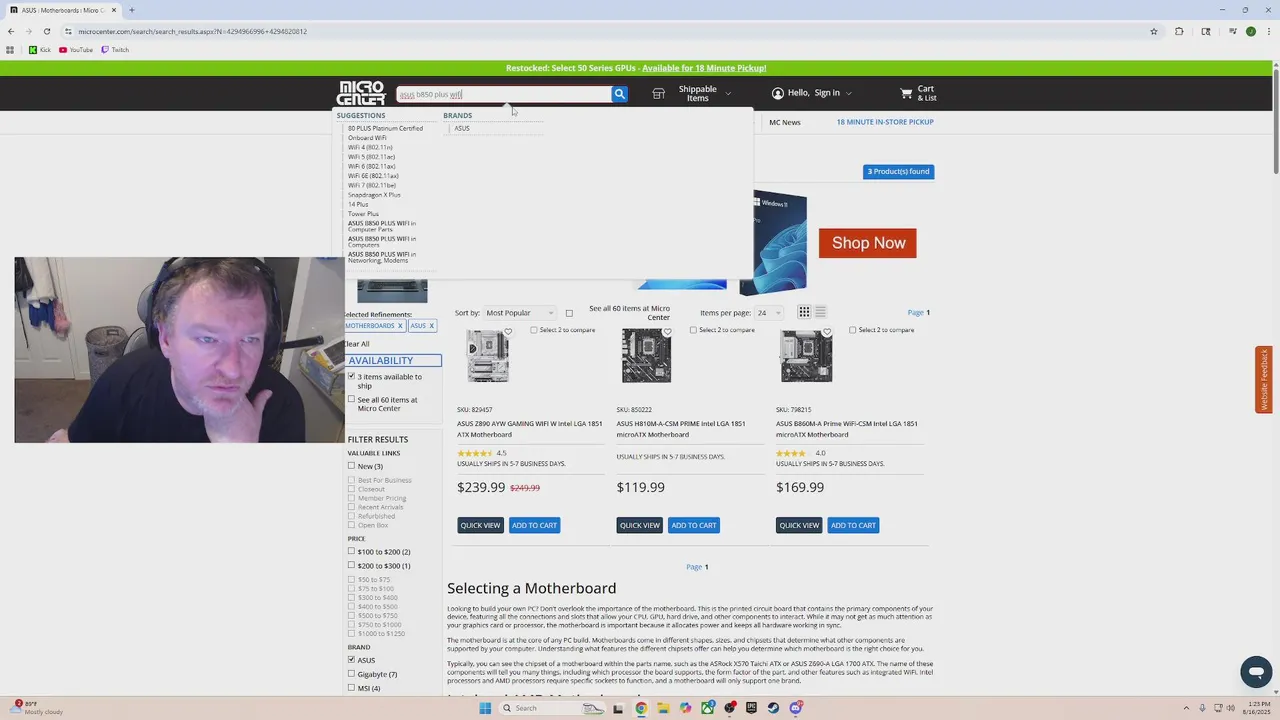
Task: Open the Twitch bookmark
Action: point(115,50)
